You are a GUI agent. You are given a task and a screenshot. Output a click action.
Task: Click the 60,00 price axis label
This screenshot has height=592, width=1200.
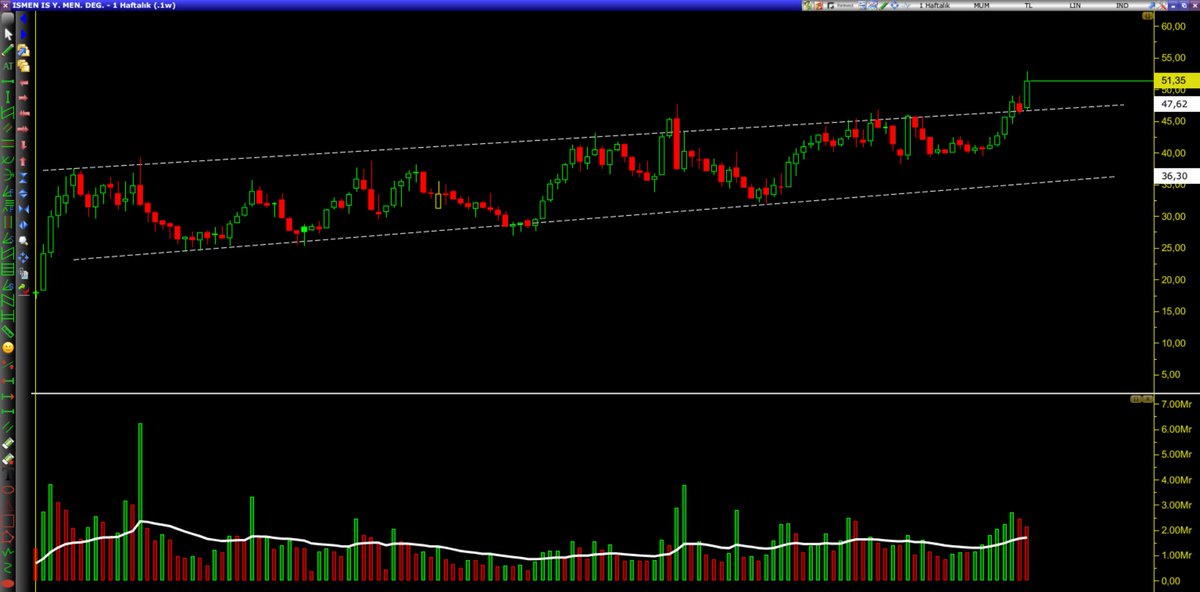(1174, 26)
